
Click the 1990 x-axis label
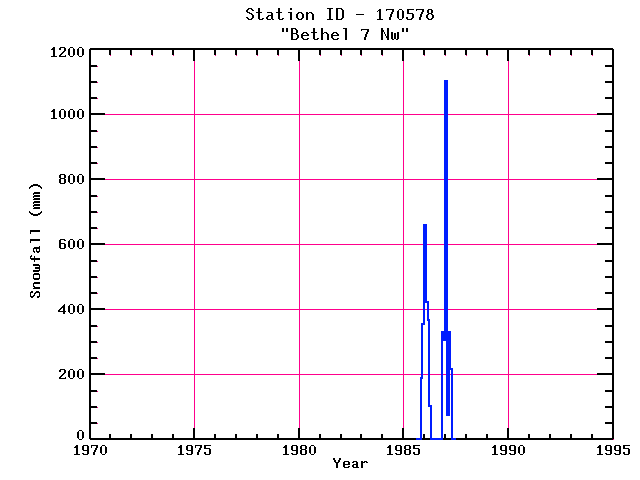click(508, 450)
